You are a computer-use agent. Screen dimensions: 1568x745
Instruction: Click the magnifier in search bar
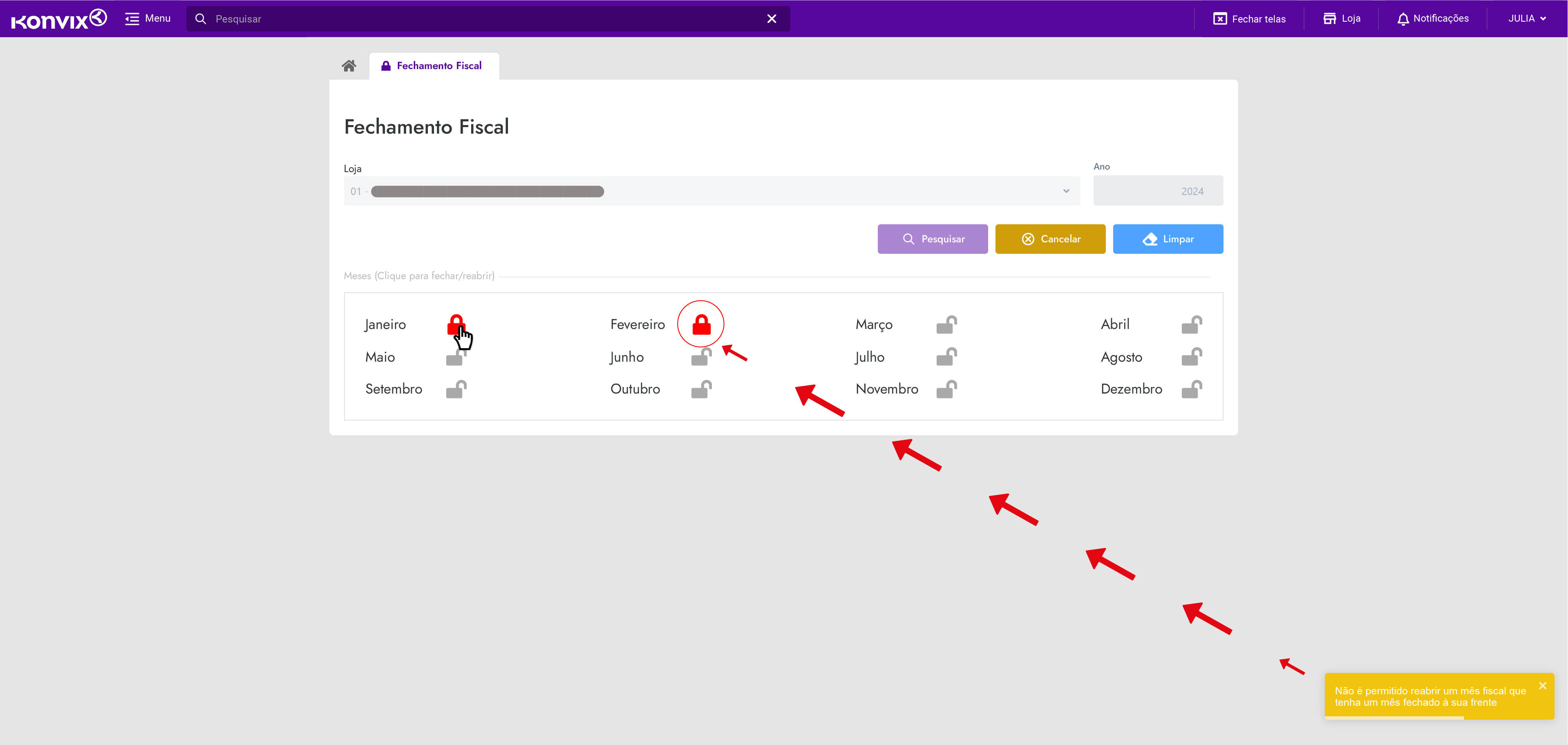200,19
